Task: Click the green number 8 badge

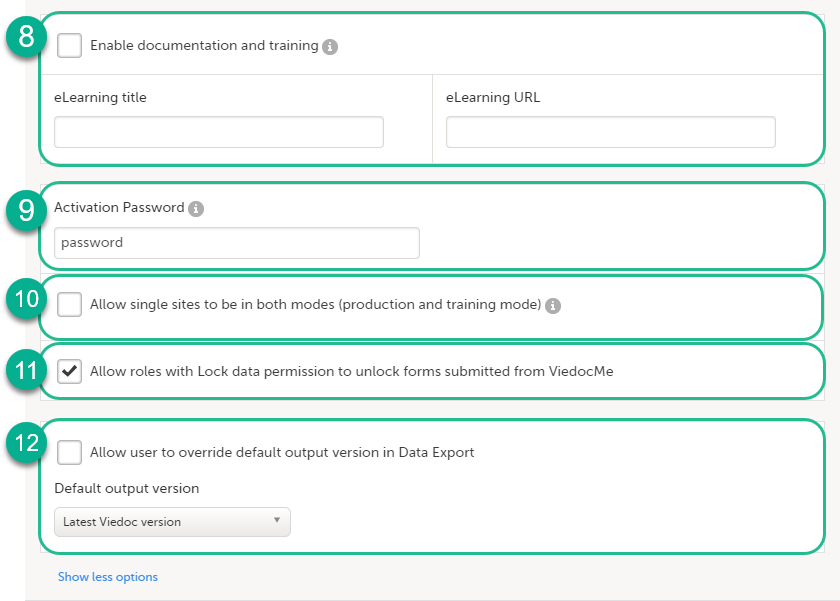Action: [x=24, y=38]
